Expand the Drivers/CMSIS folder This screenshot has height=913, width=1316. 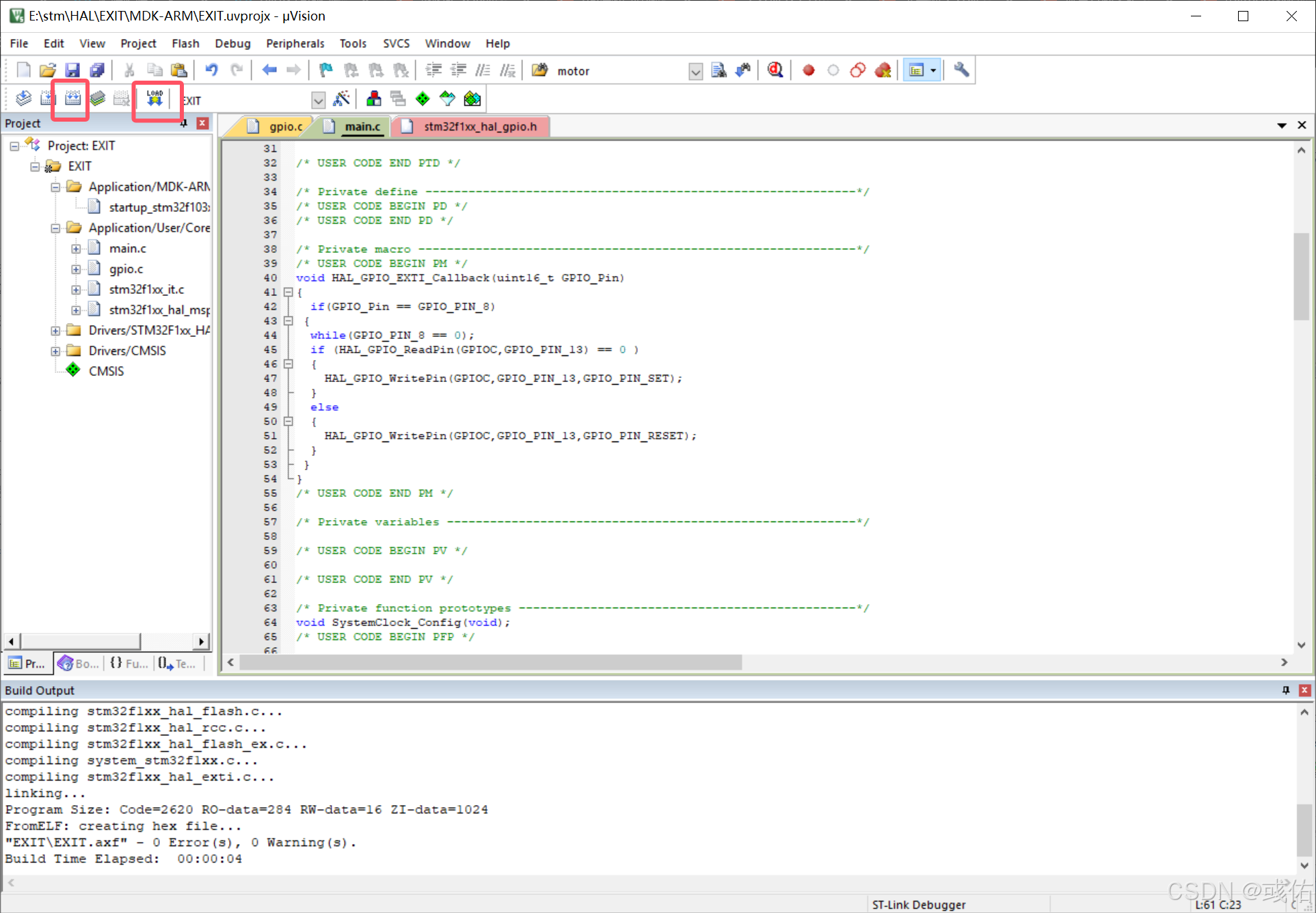coord(55,351)
